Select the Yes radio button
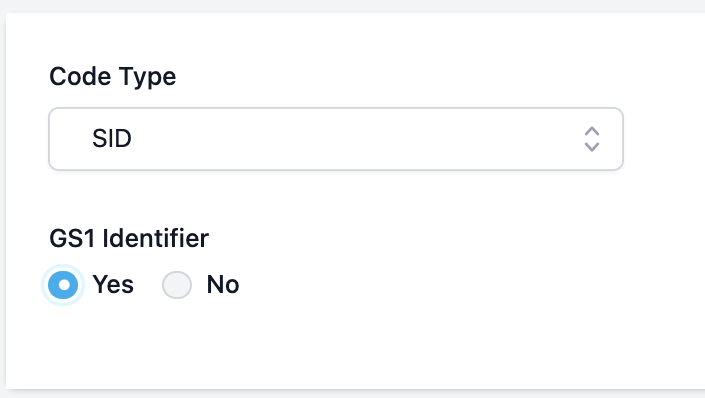Viewport: 705px width, 398px height. [63, 285]
